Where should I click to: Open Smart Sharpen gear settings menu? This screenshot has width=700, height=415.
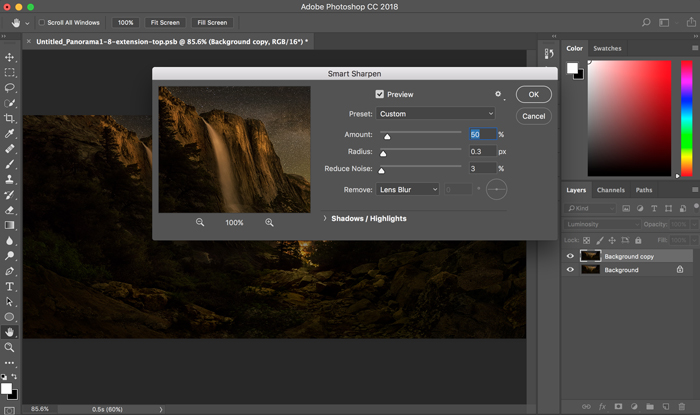pyautogui.click(x=498, y=94)
